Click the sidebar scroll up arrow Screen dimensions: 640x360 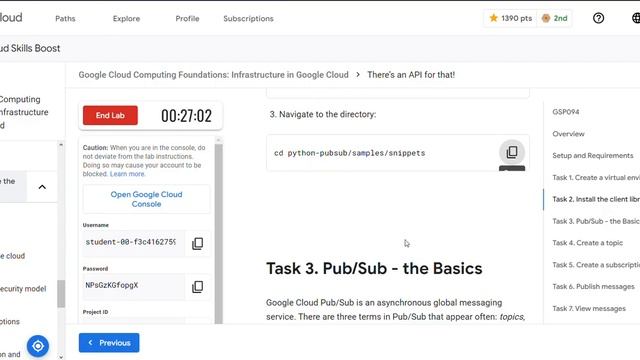pos(61,144)
